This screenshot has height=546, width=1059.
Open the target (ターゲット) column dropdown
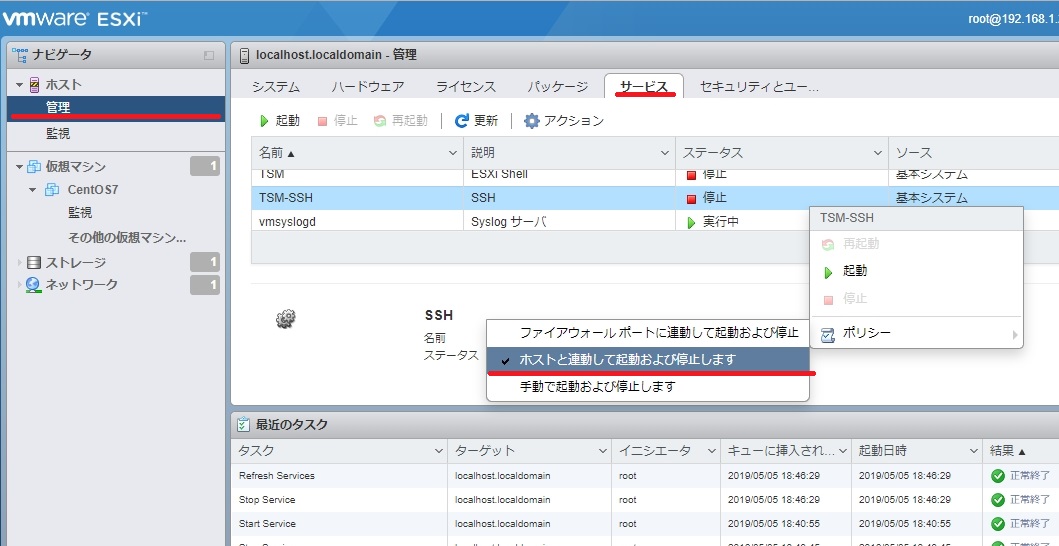[x=602, y=451]
